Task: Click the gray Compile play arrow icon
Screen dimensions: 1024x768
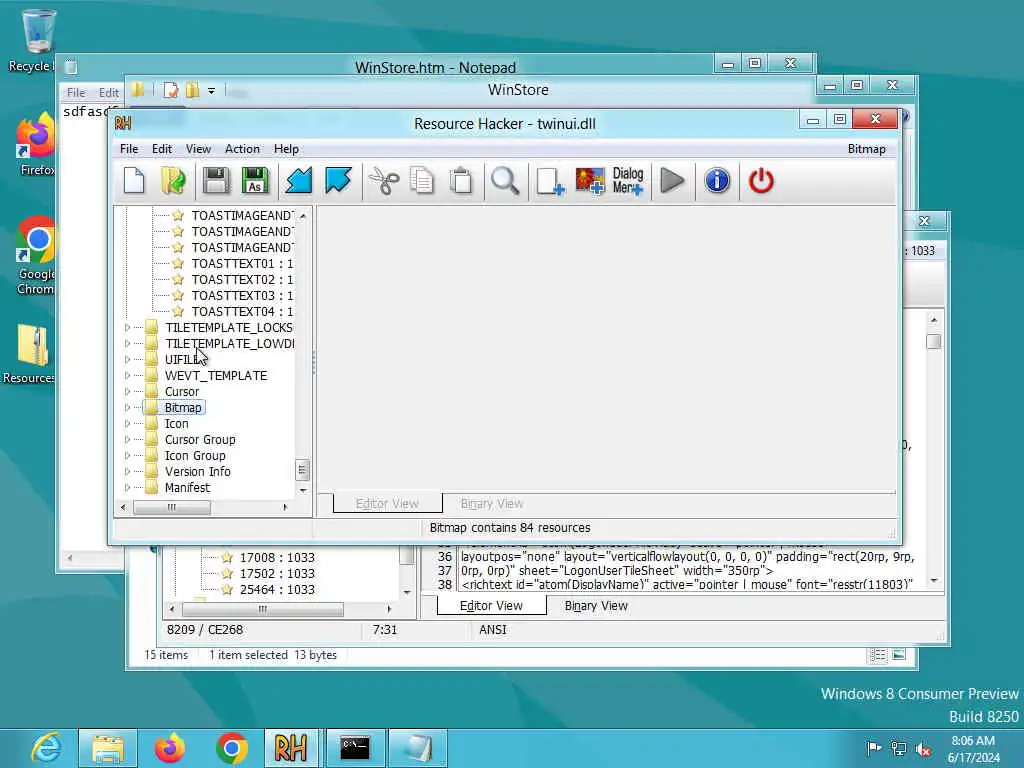Action: (672, 181)
